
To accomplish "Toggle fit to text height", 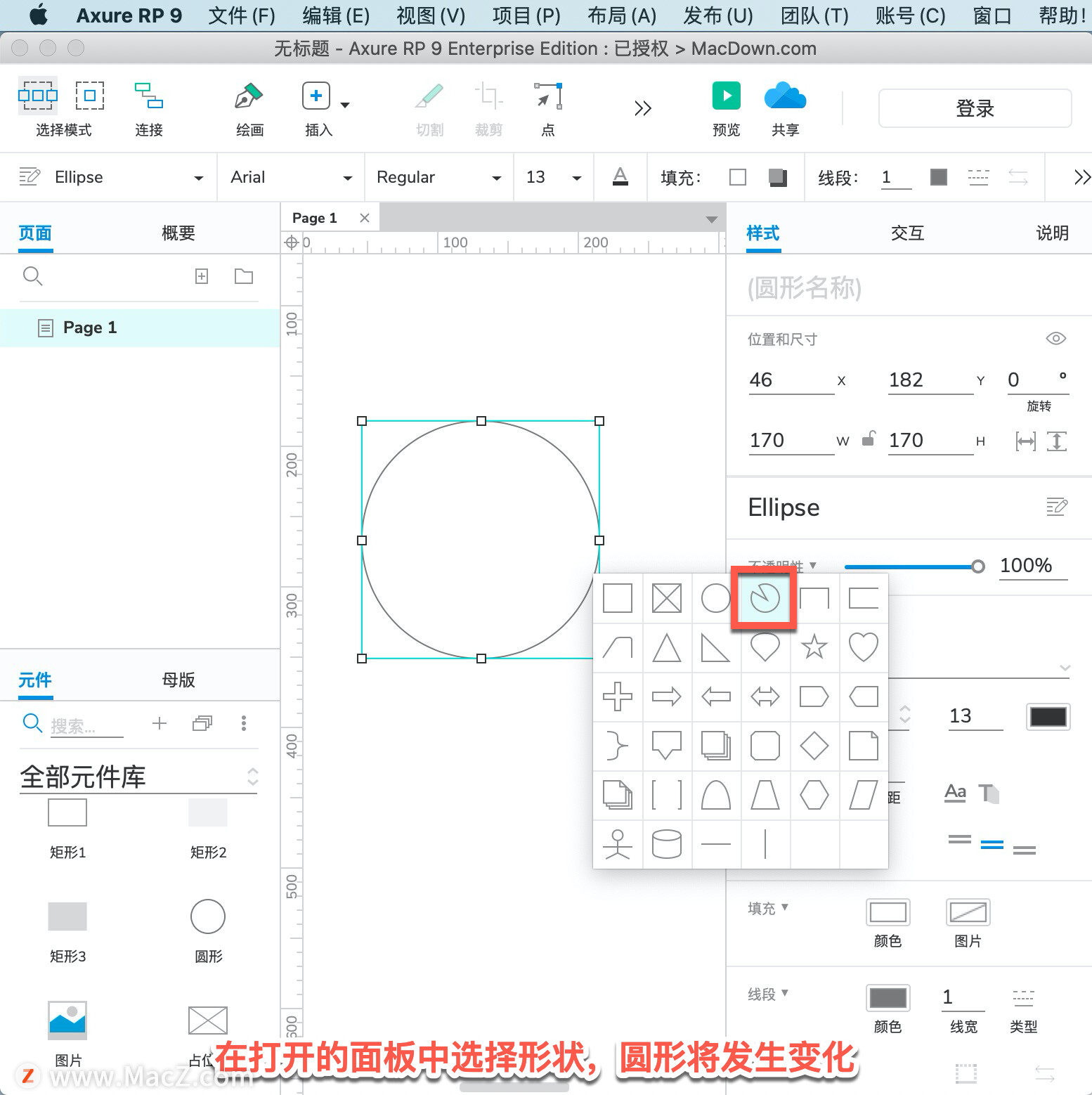I will coord(1057,441).
